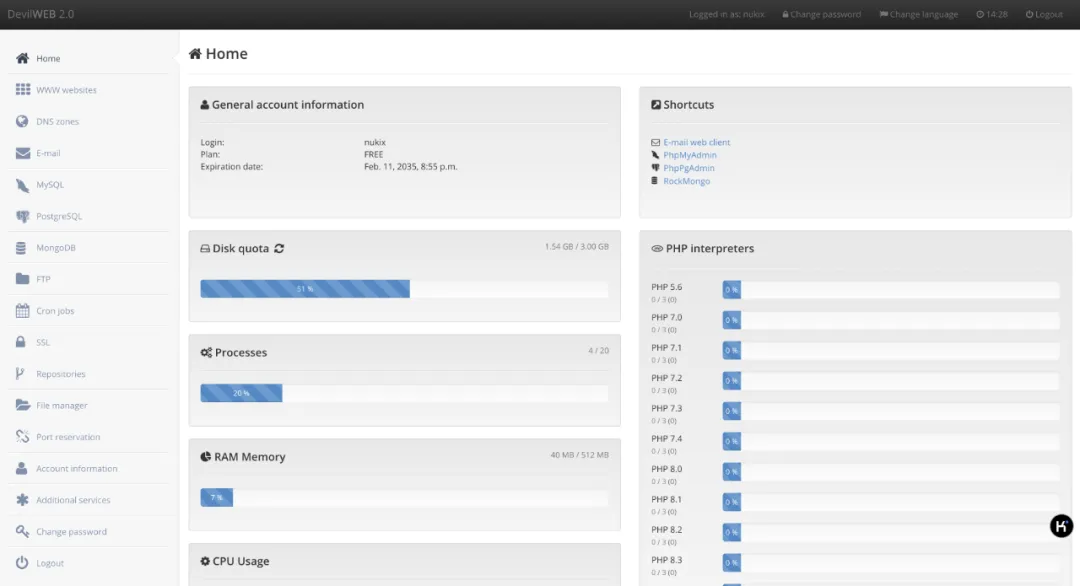Click the '4 / 20' processes count
This screenshot has width=1080, height=586.
pos(599,350)
